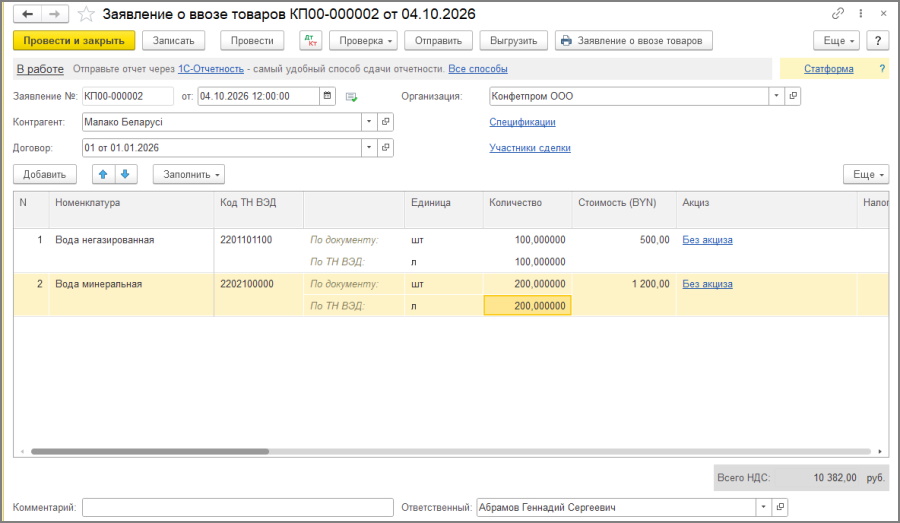Screen dimensions: 900x523
Task: Expand the Договор dropdown arrow
Action: click(369, 148)
